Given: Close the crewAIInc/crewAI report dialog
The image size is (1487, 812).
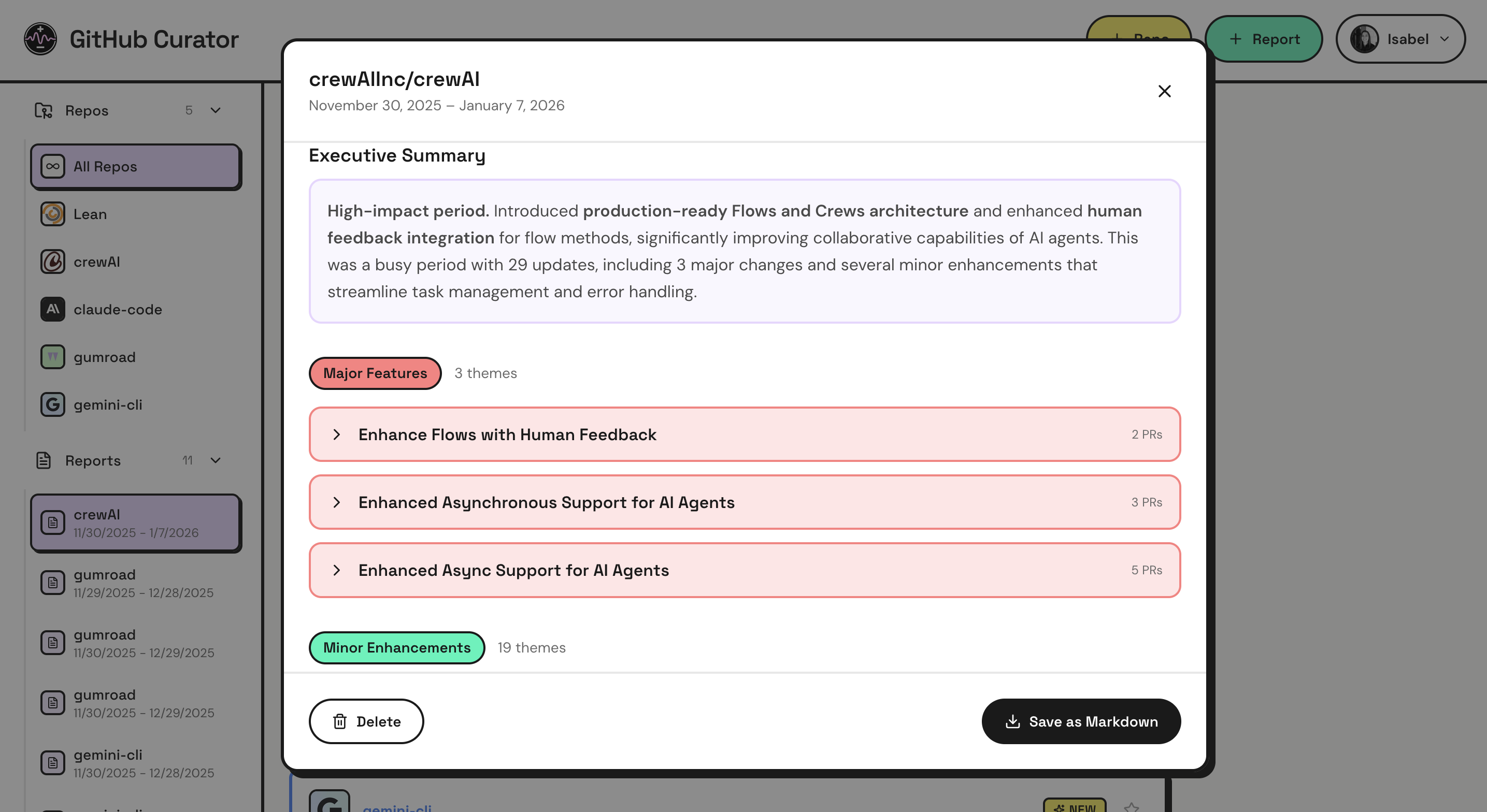Looking at the screenshot, I should (1164, 91).
